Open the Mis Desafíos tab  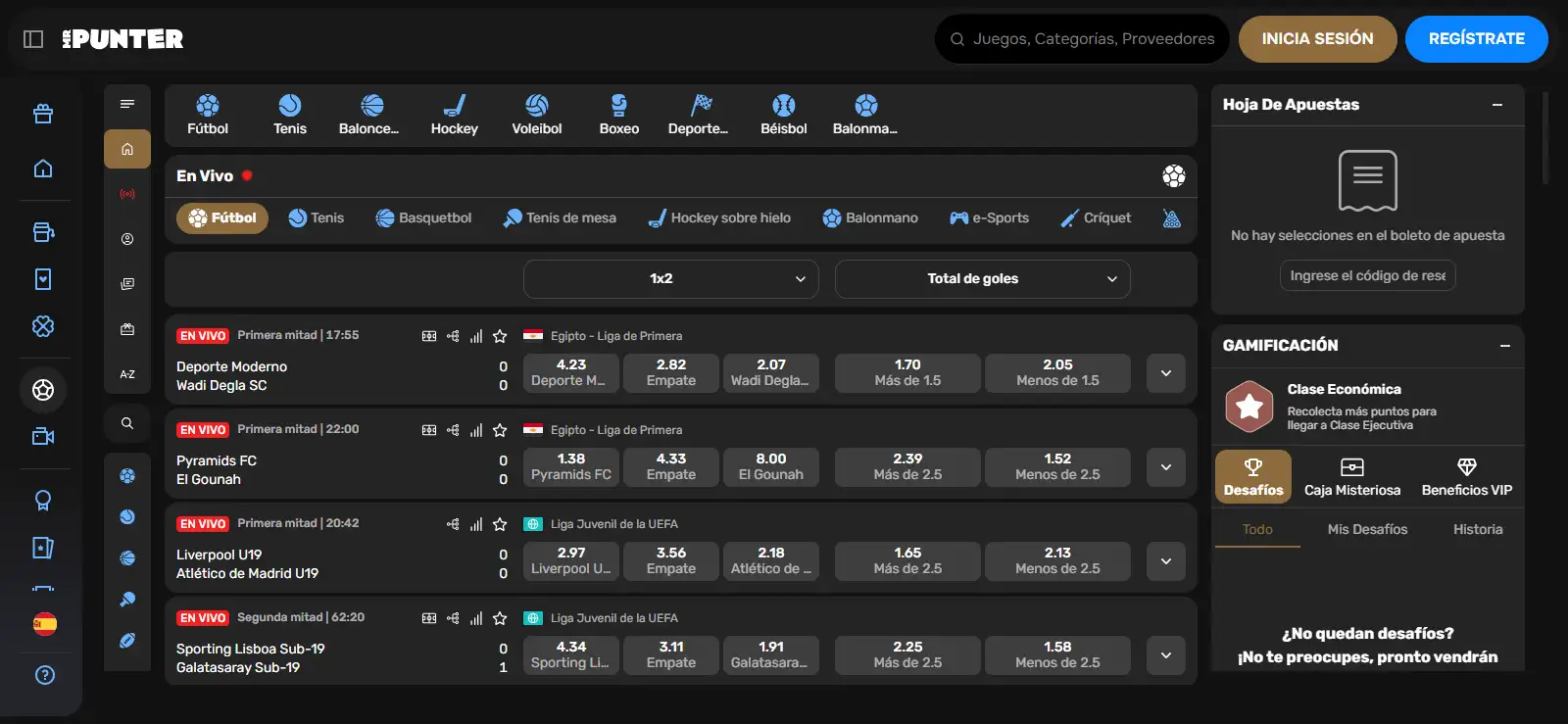pyautogui.click(x=1367, y=529)
